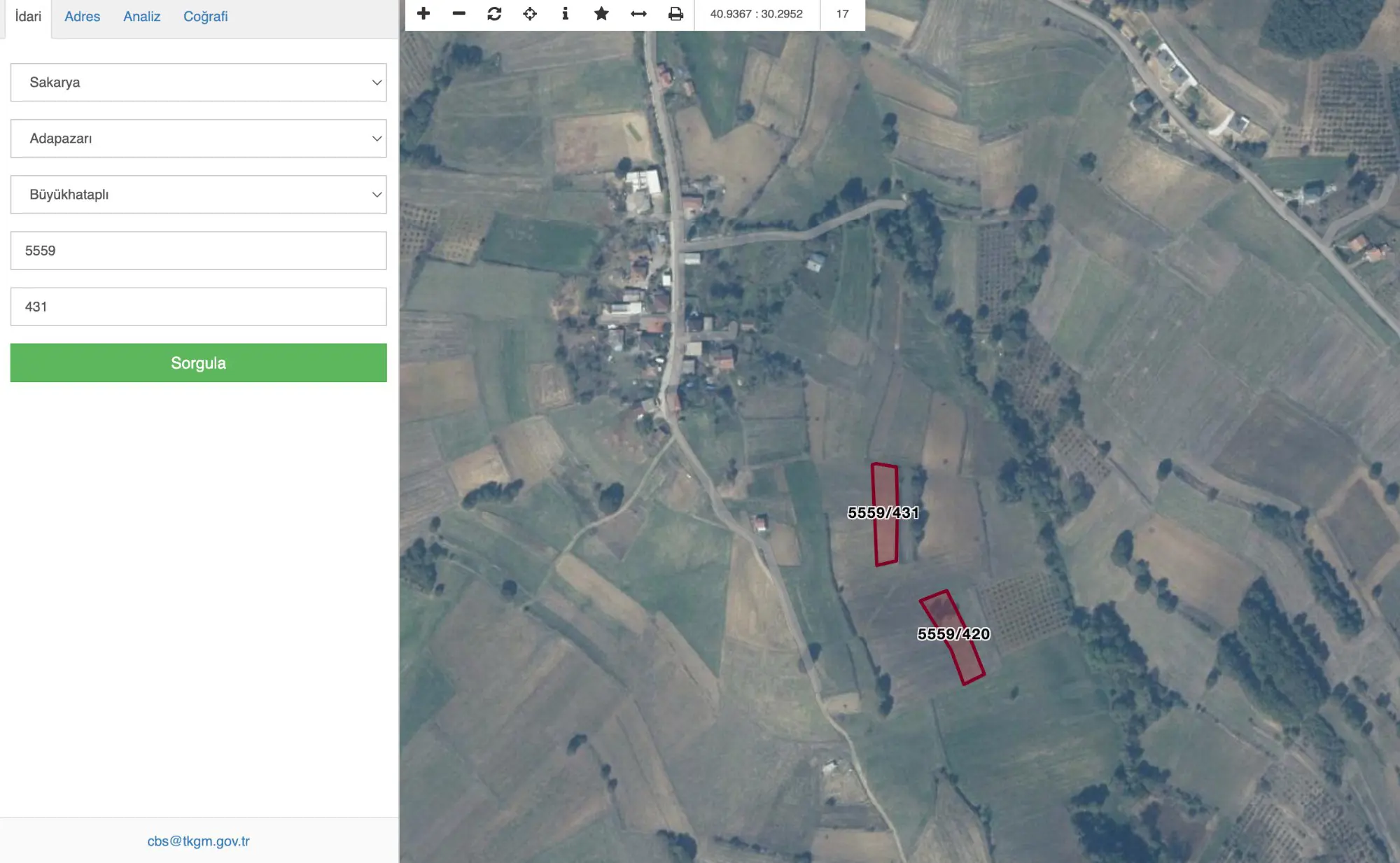Open the Coğrafi tab
This screenshot has width=1400, height=863.
pos(205,17)
